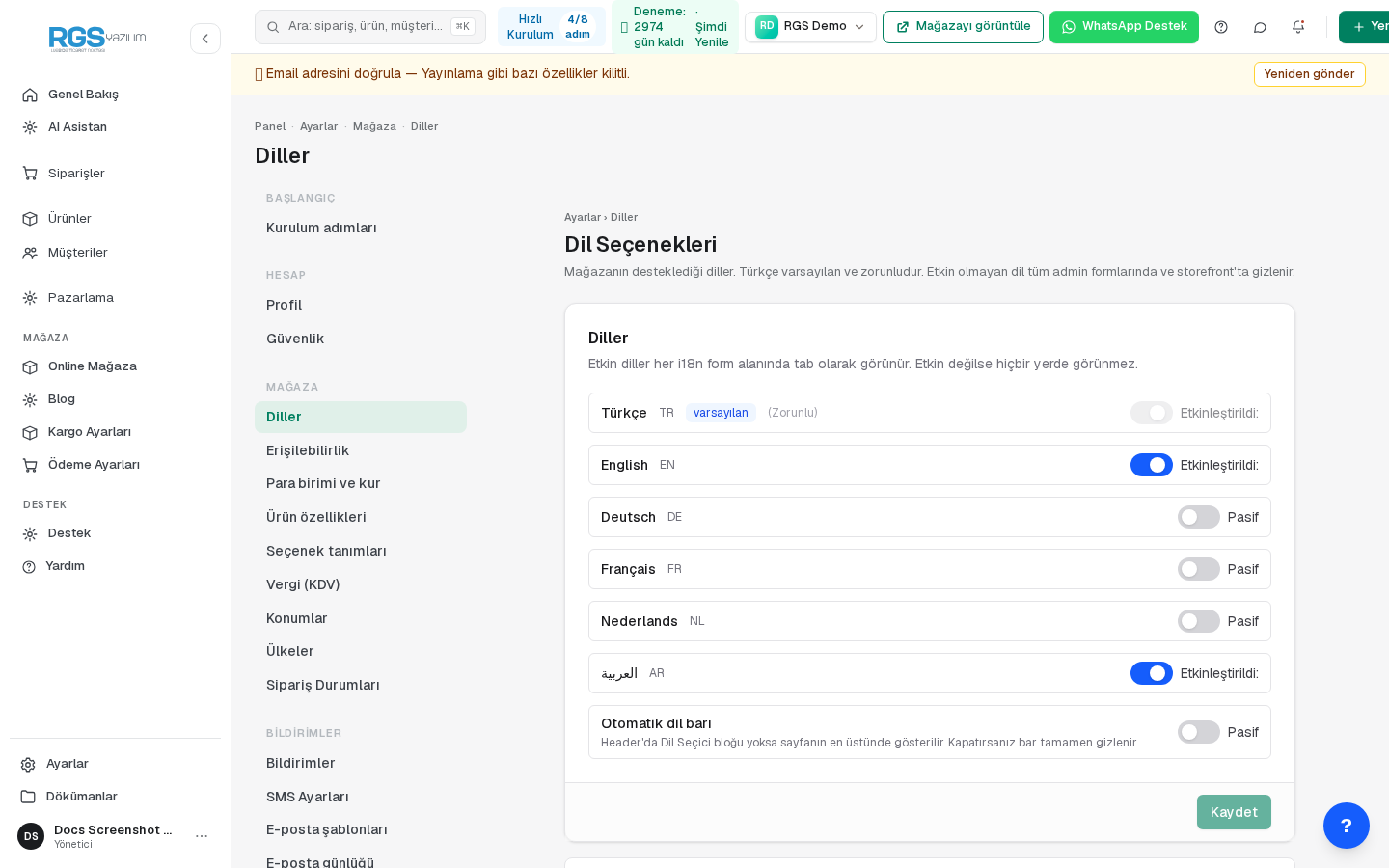Viewport: 1389px width, 868px height.
Task: Click Yeniden gönder verification email button
Action: click(1309, 74)
